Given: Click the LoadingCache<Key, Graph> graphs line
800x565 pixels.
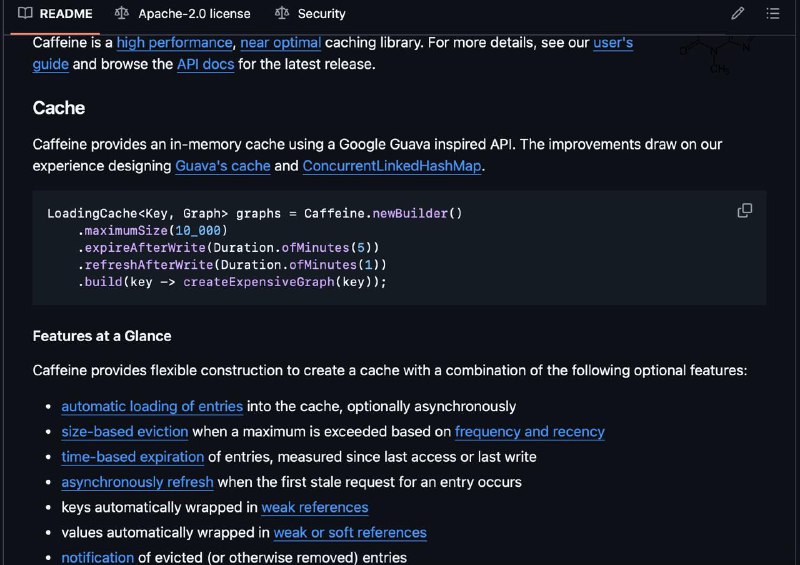Looking at the screenshot, I should click(x=255, y=213).
